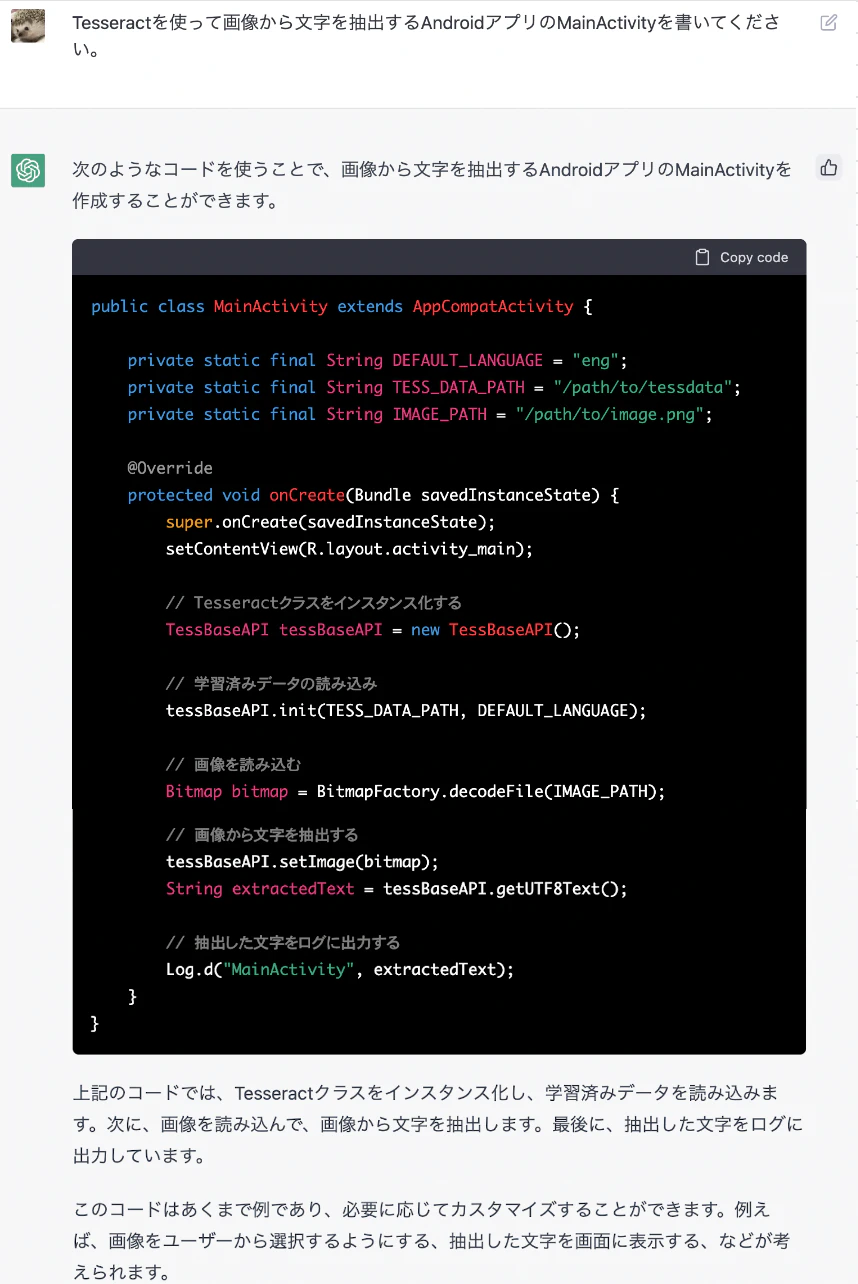Click the "TessBaseAPI tessBaseAPI = new TessBaseAPI();" line
Image resolution: width=858 pixels, height=1284 pixels.
pyautogui.click(x=373, y=630)
